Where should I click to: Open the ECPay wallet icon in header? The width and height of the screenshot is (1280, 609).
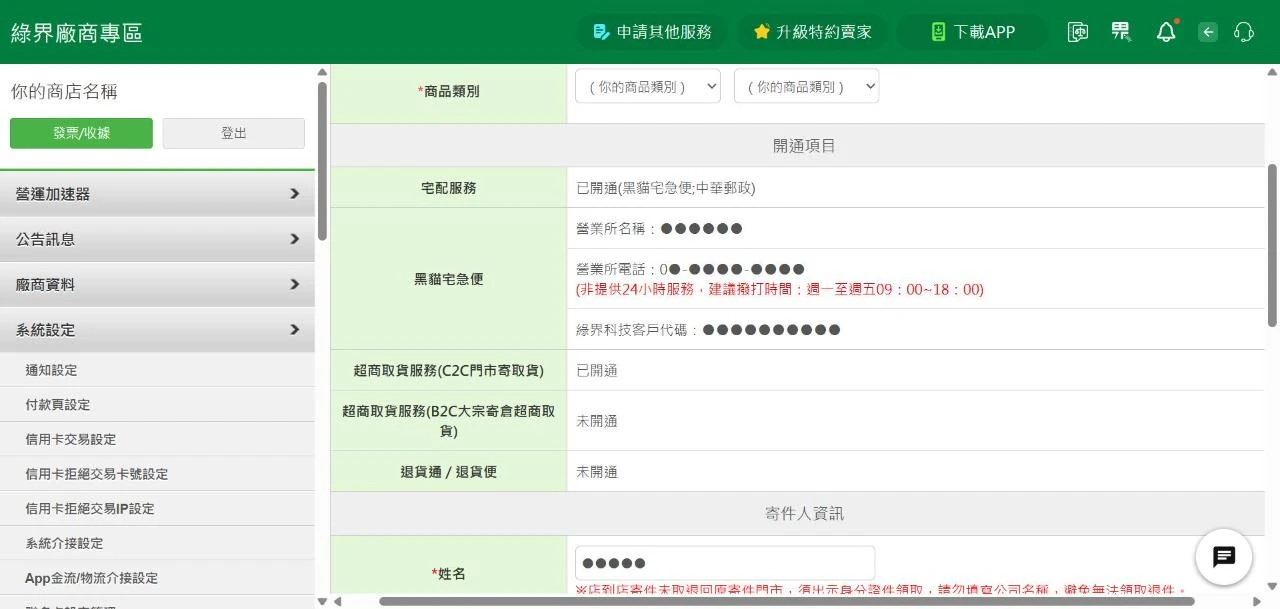point(1078,32)
